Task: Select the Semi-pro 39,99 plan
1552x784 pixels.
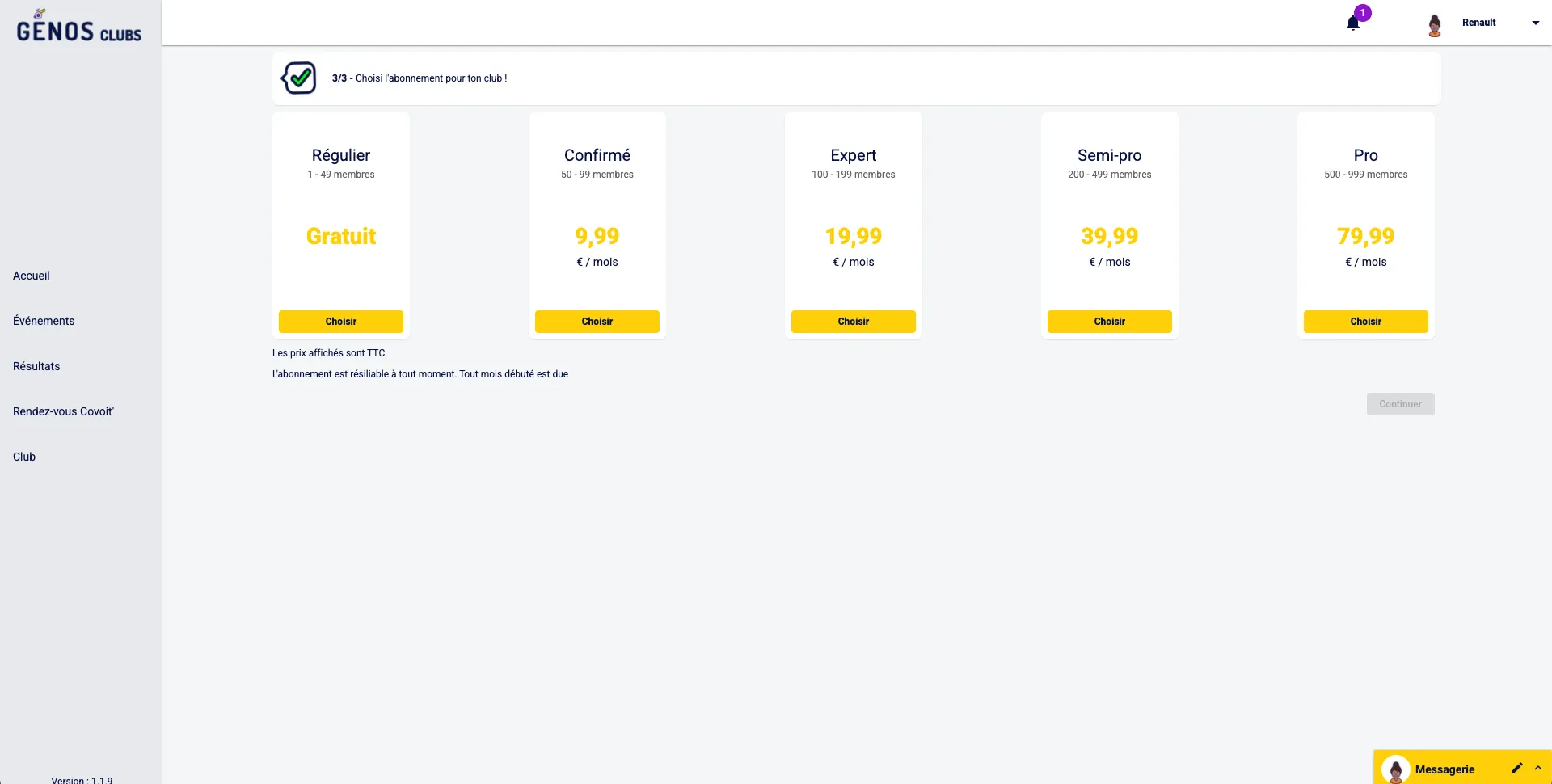Action: coord(1110,322)
